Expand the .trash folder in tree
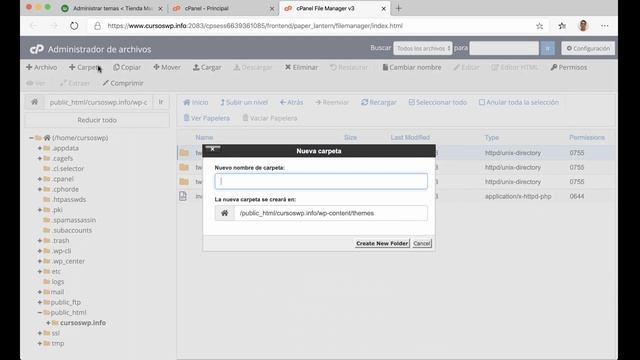The width and height of the screenshot is (640, 360). [x=40, y=241]
